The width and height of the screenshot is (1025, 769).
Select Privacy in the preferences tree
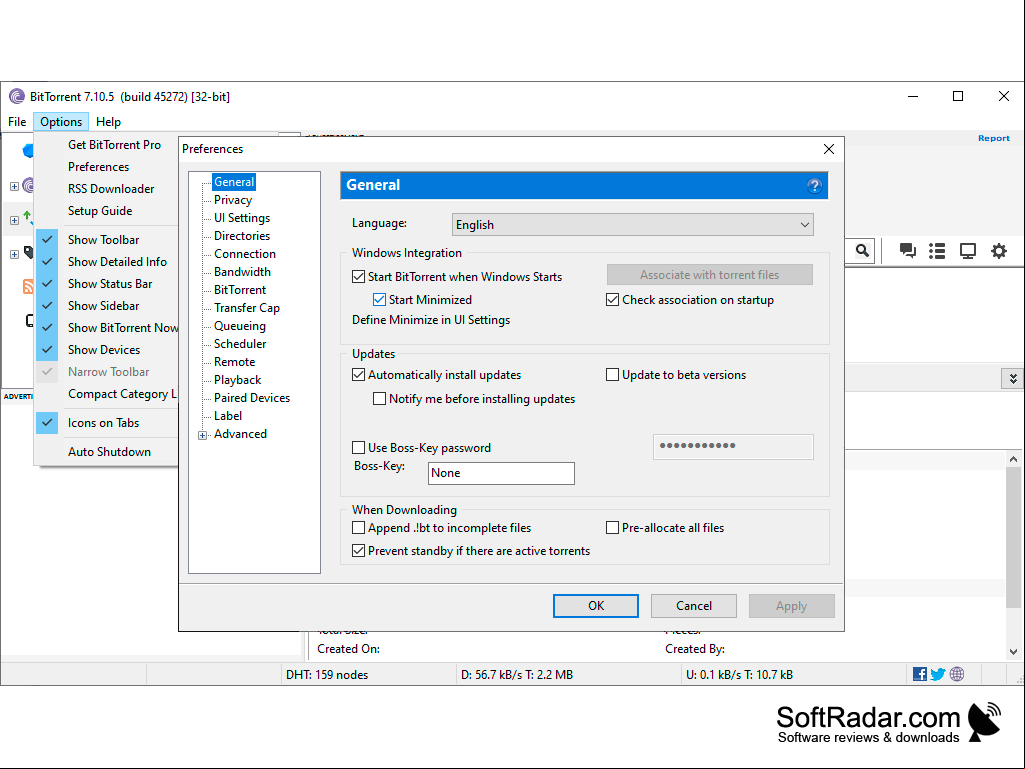233,200
